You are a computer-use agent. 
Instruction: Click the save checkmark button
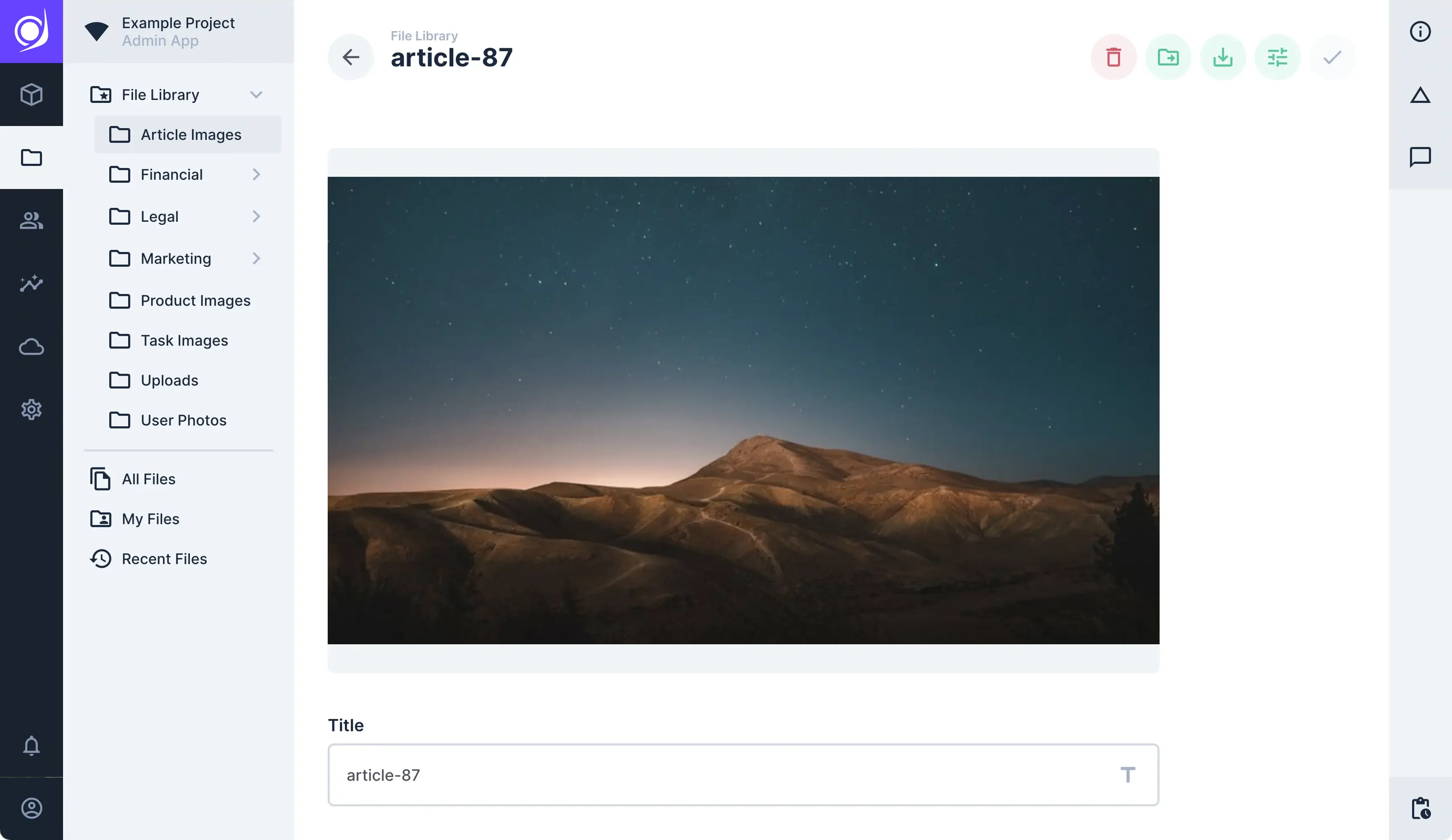(1332, 57)
